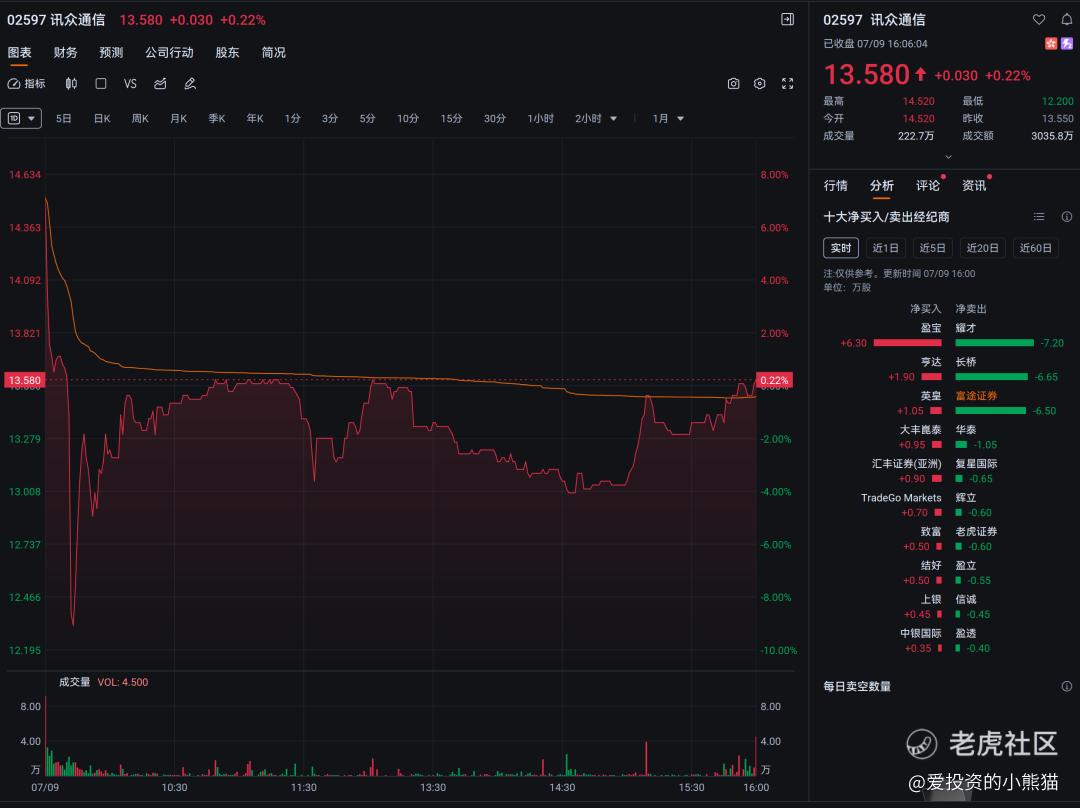
Task: Set a price alert bell icon
Action: [1066, 19]
